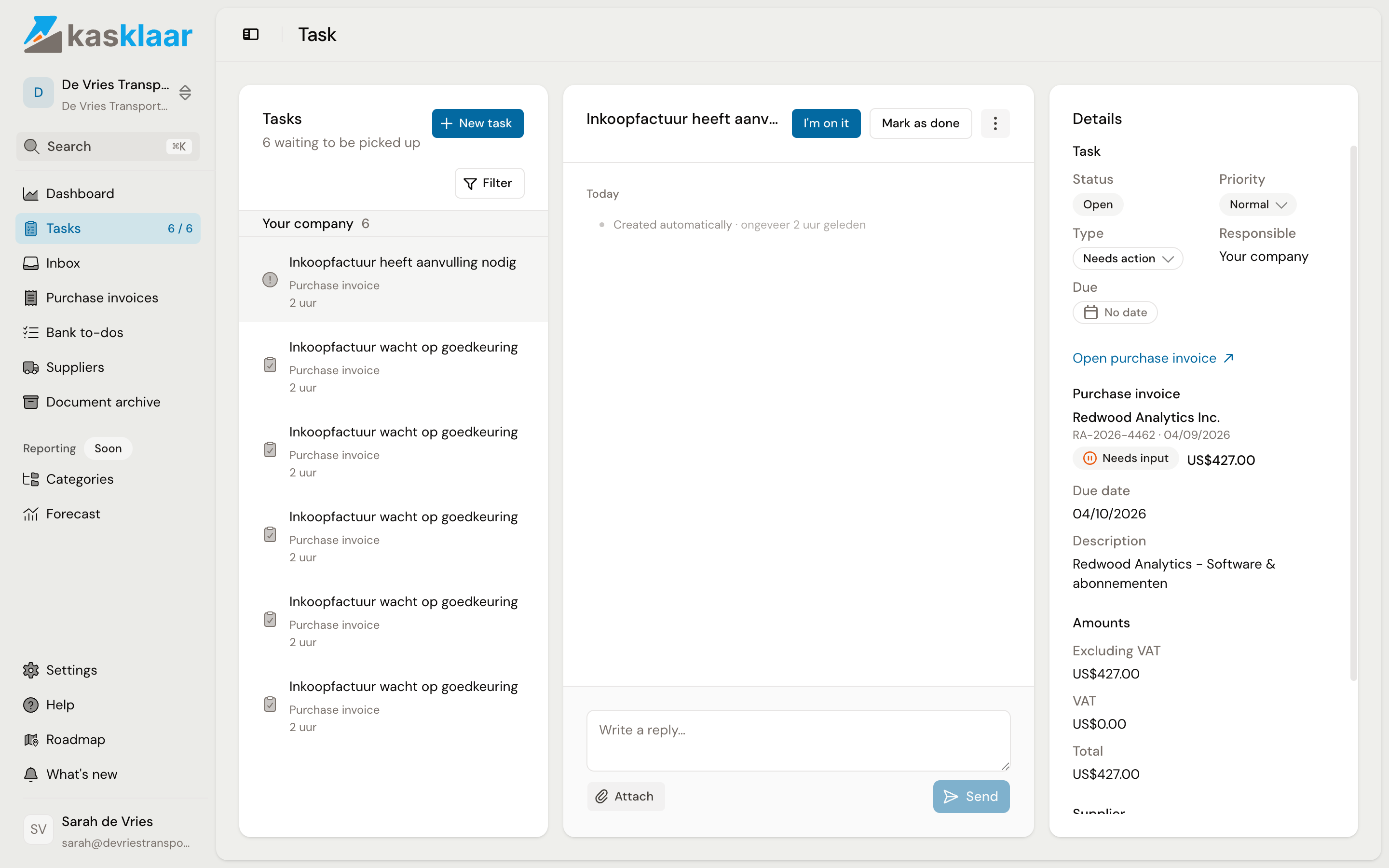Open Purchase invoices section
The width and height of the screenshot is (1389, 868).
coord(108,298)
